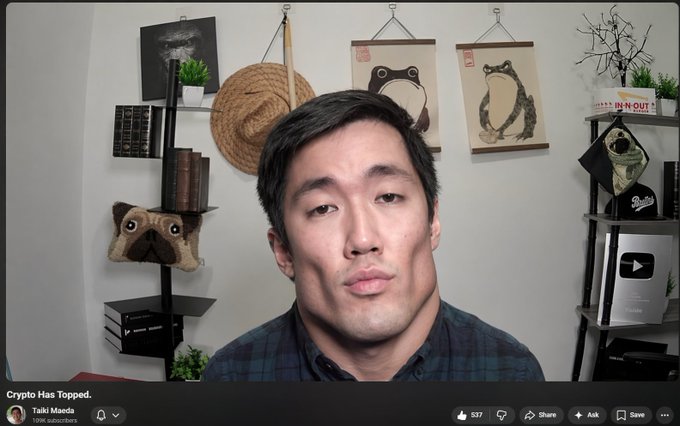Open the more actions three-dot menu

click(665, 415)
